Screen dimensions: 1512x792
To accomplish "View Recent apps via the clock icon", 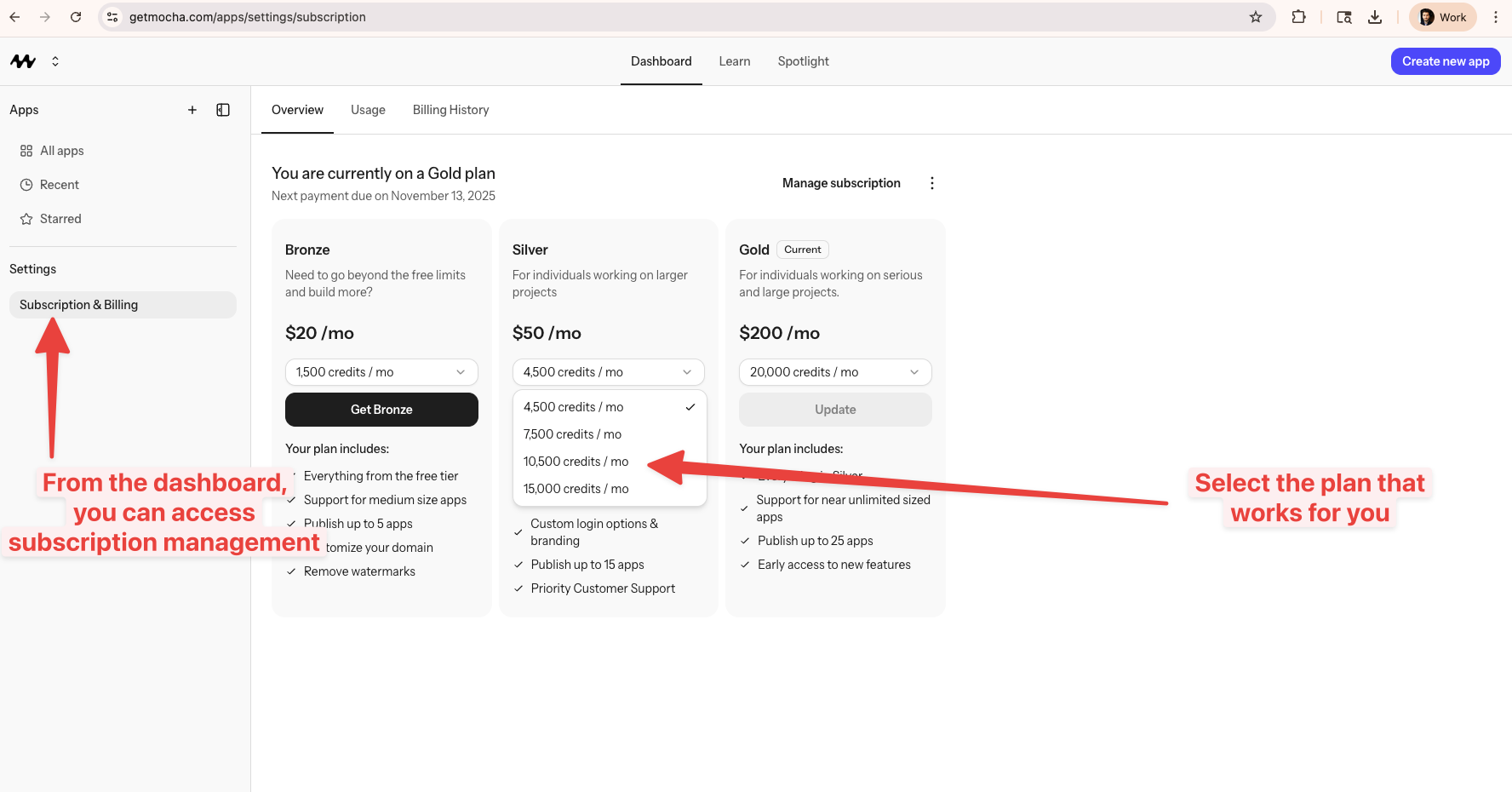I will 26,185.
